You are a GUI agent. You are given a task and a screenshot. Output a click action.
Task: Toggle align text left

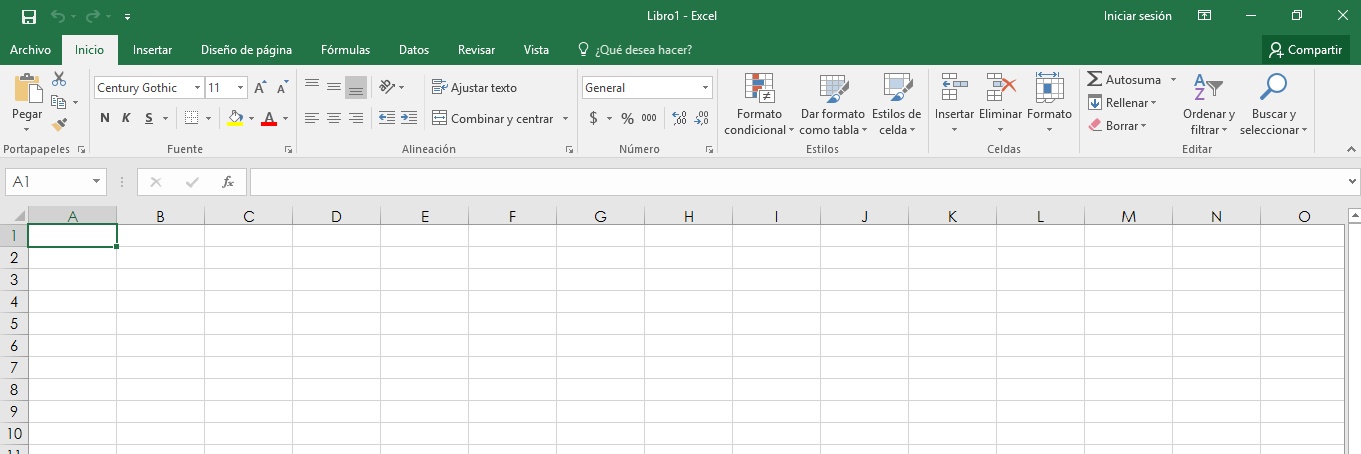[x=311, y=118]
